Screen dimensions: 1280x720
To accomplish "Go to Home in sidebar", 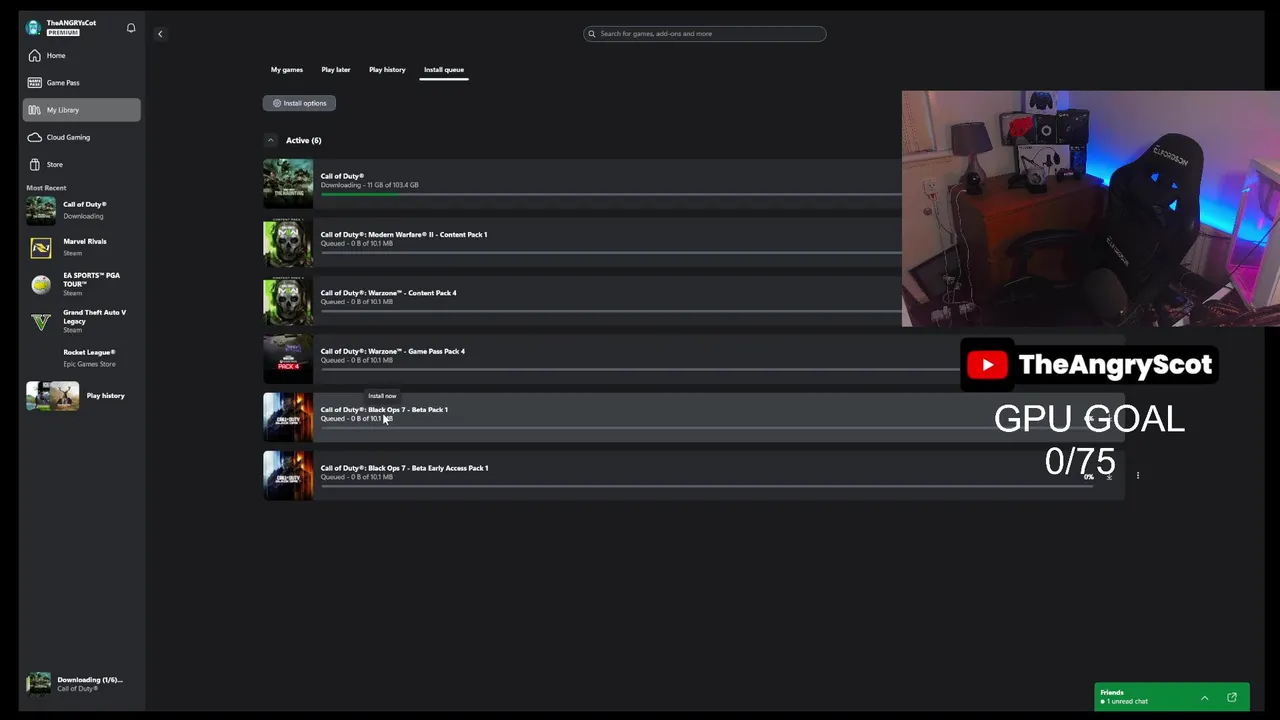I will (x=82, y=56).
